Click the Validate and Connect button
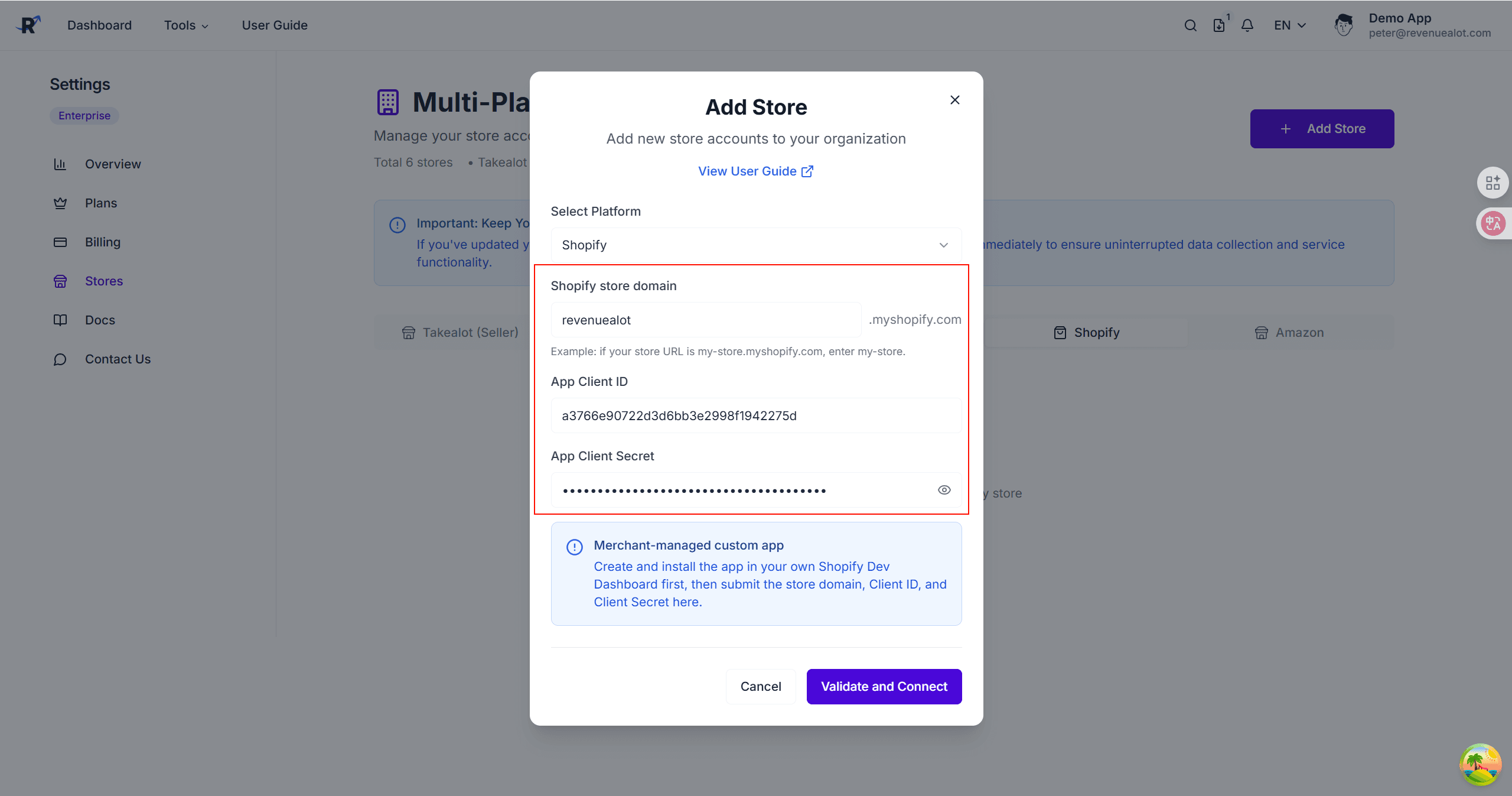This screenshot has width=1512, height=796. pyautogui.click(x=884, y=686)
